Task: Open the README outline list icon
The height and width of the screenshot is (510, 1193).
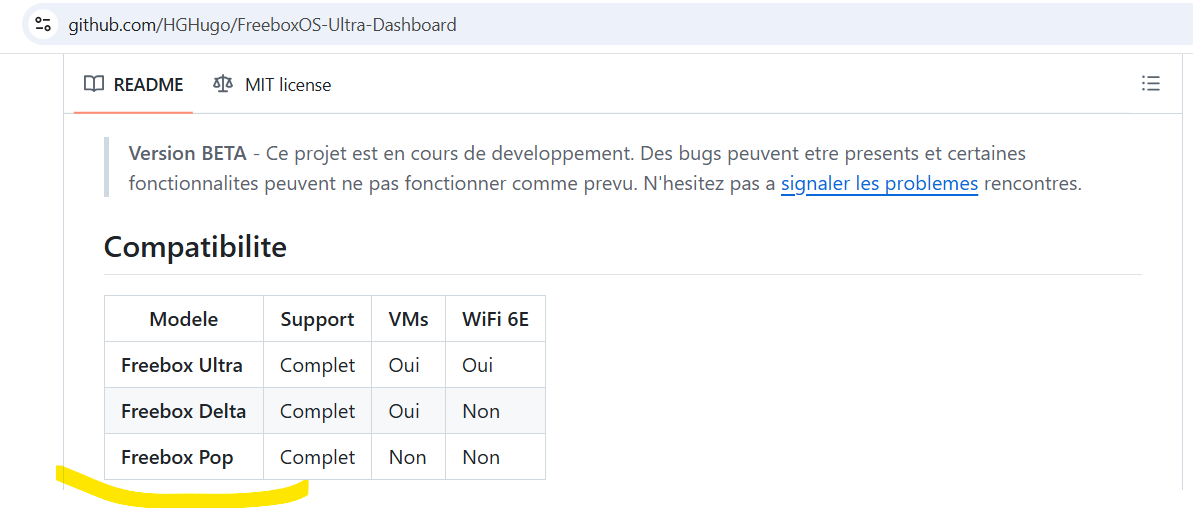Action: (1151, 84)
